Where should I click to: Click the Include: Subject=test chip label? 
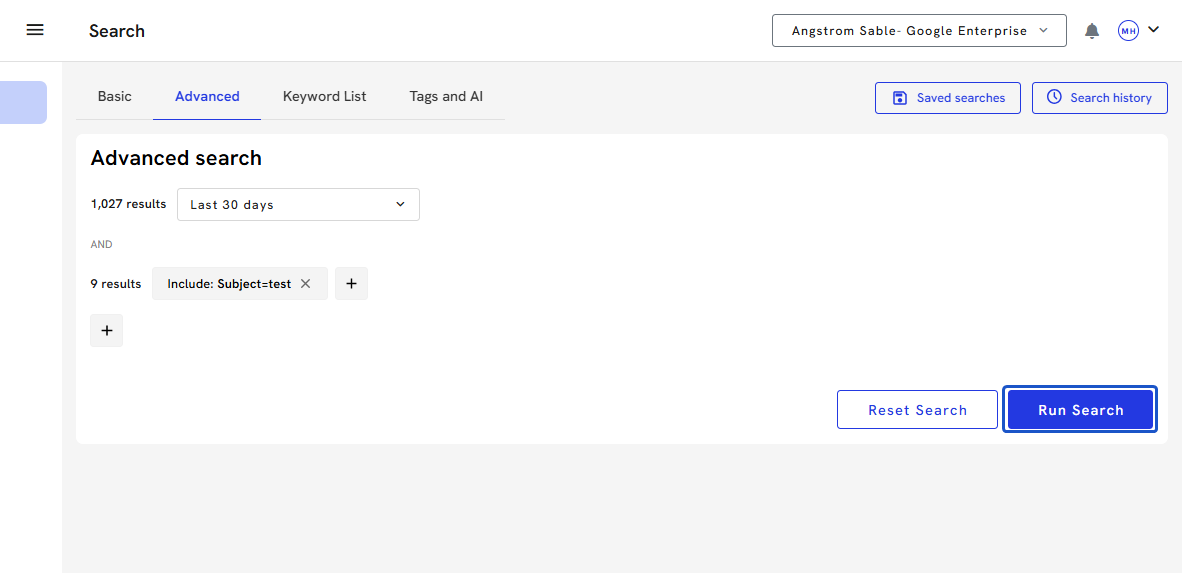229,284
